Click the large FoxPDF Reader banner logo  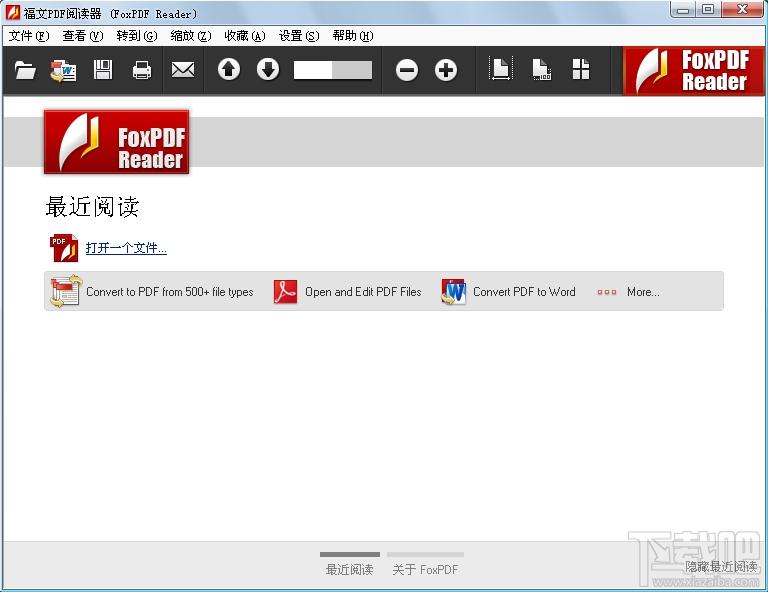click(117, 142)
